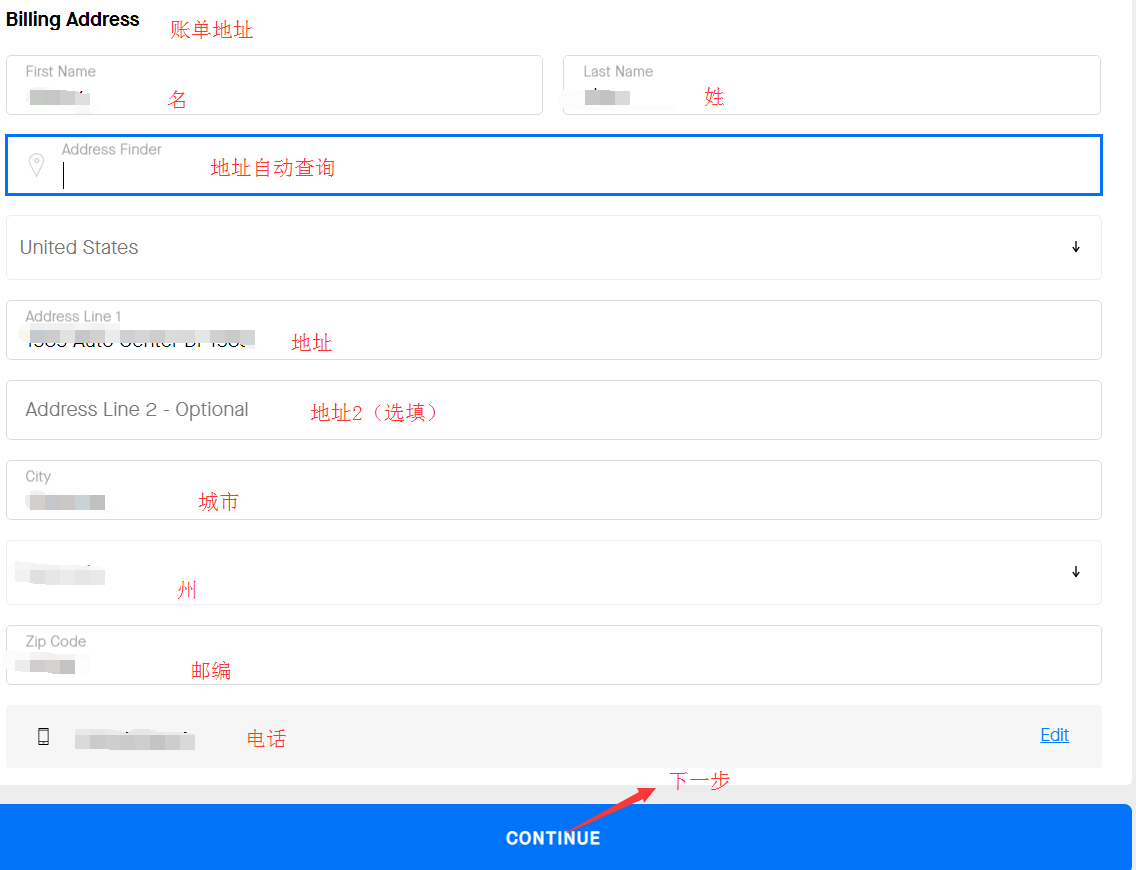Screen dimensions: 1136x870
Task: Click the down arrow on the state selector
Action: [x=1076, y=572]
